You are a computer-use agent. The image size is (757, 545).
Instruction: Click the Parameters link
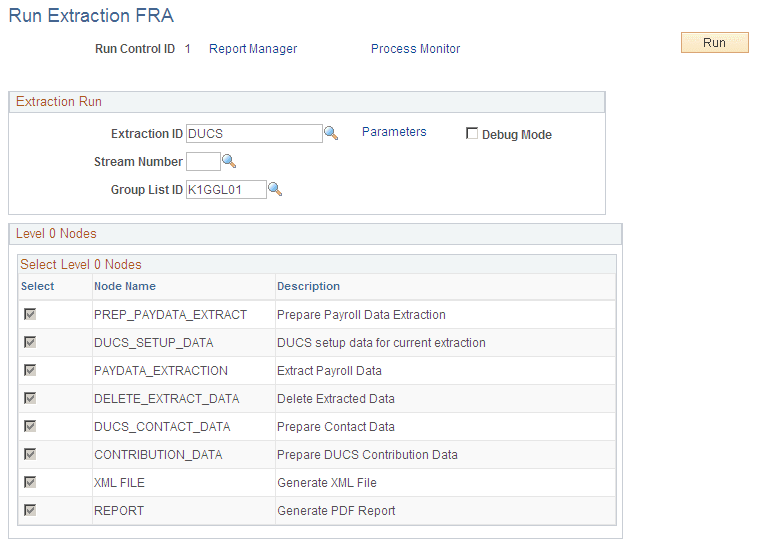pos(394,132)
